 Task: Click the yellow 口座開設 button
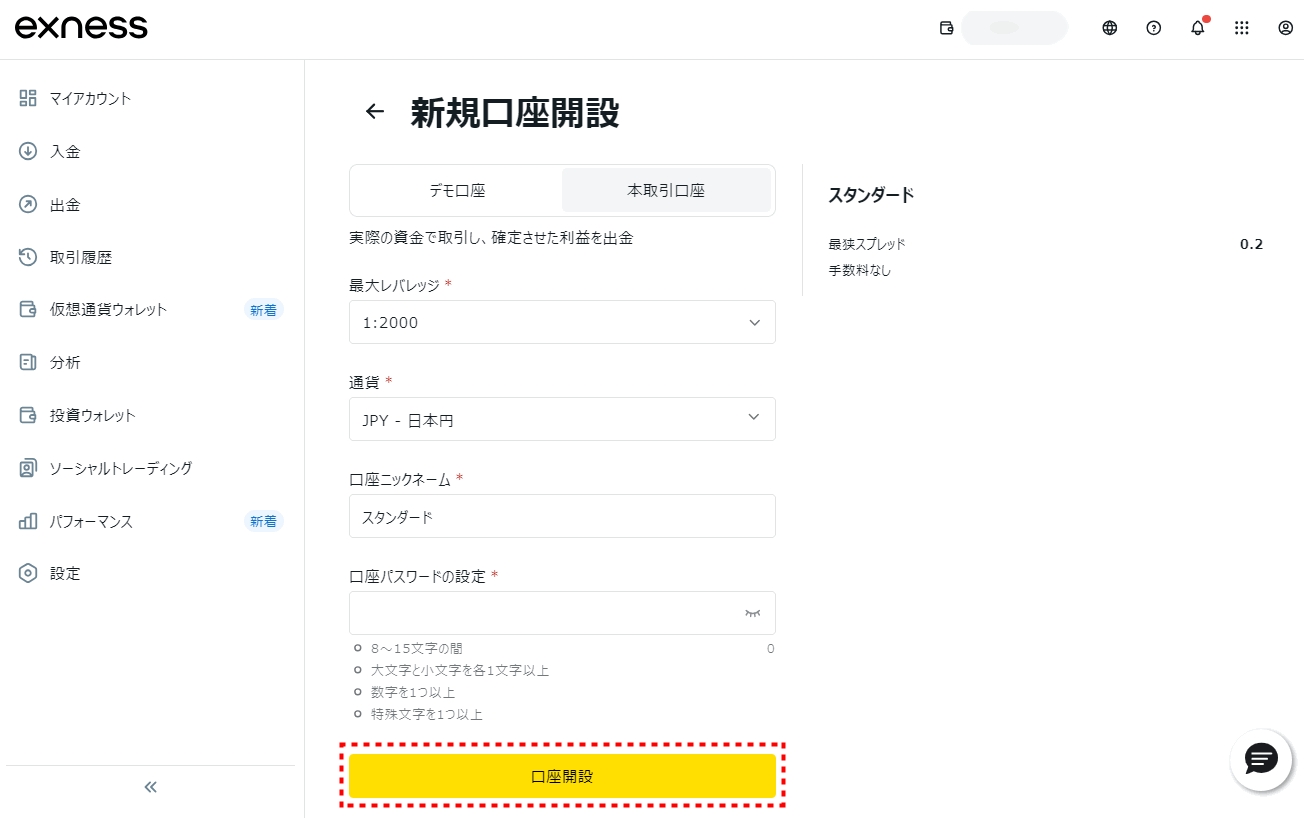(562, 776)
